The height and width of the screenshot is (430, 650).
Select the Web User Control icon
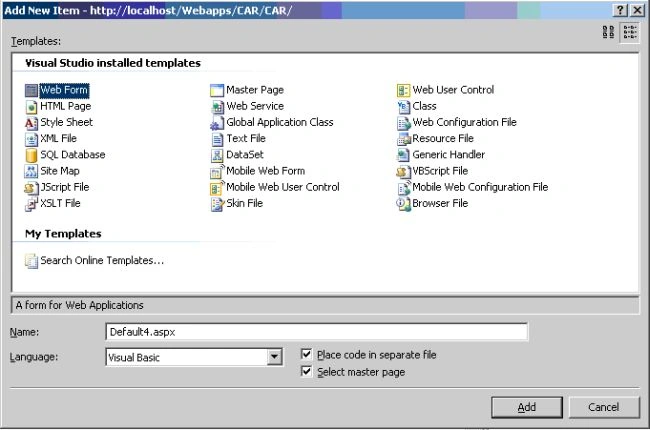[403, 90]
